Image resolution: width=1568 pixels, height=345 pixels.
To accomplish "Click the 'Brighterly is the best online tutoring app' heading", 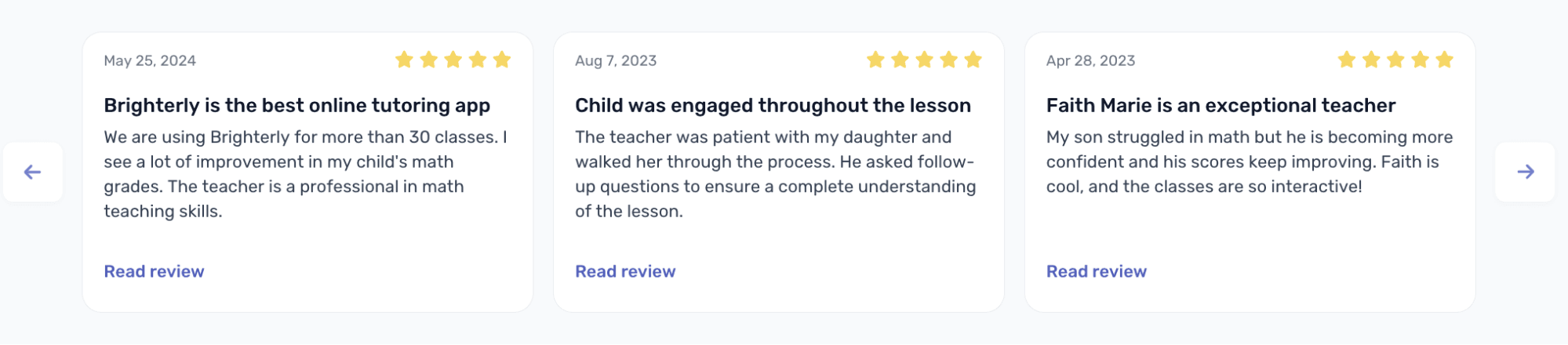I will click(297, 105).
